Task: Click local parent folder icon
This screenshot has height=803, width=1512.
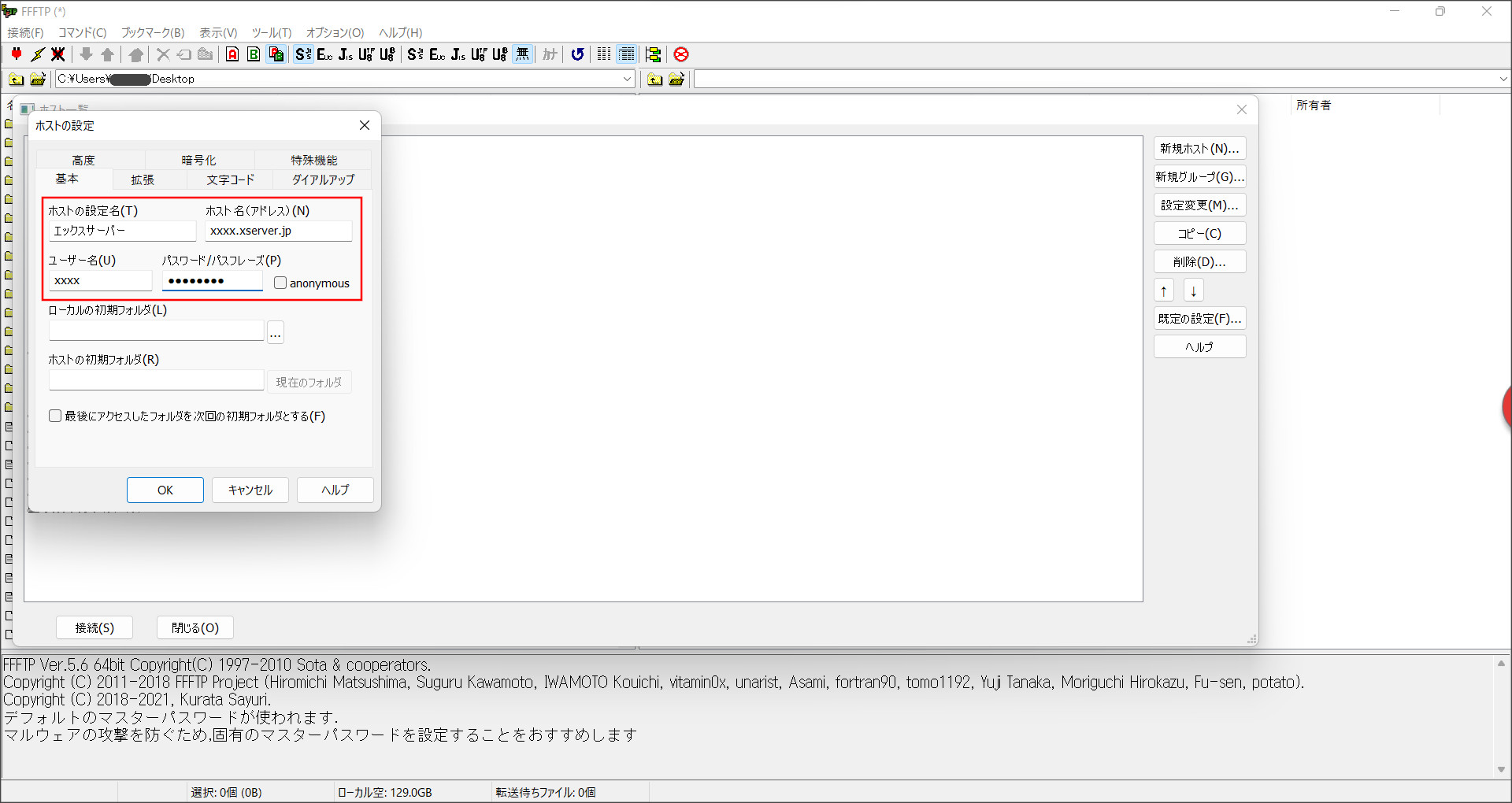Action: coord(16,79)
